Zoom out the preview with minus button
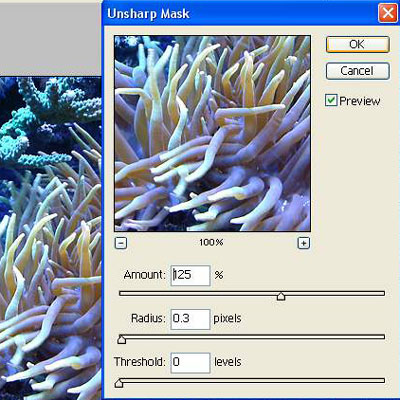400x400 pixels. pyautogui.click(x=121, y=243)
